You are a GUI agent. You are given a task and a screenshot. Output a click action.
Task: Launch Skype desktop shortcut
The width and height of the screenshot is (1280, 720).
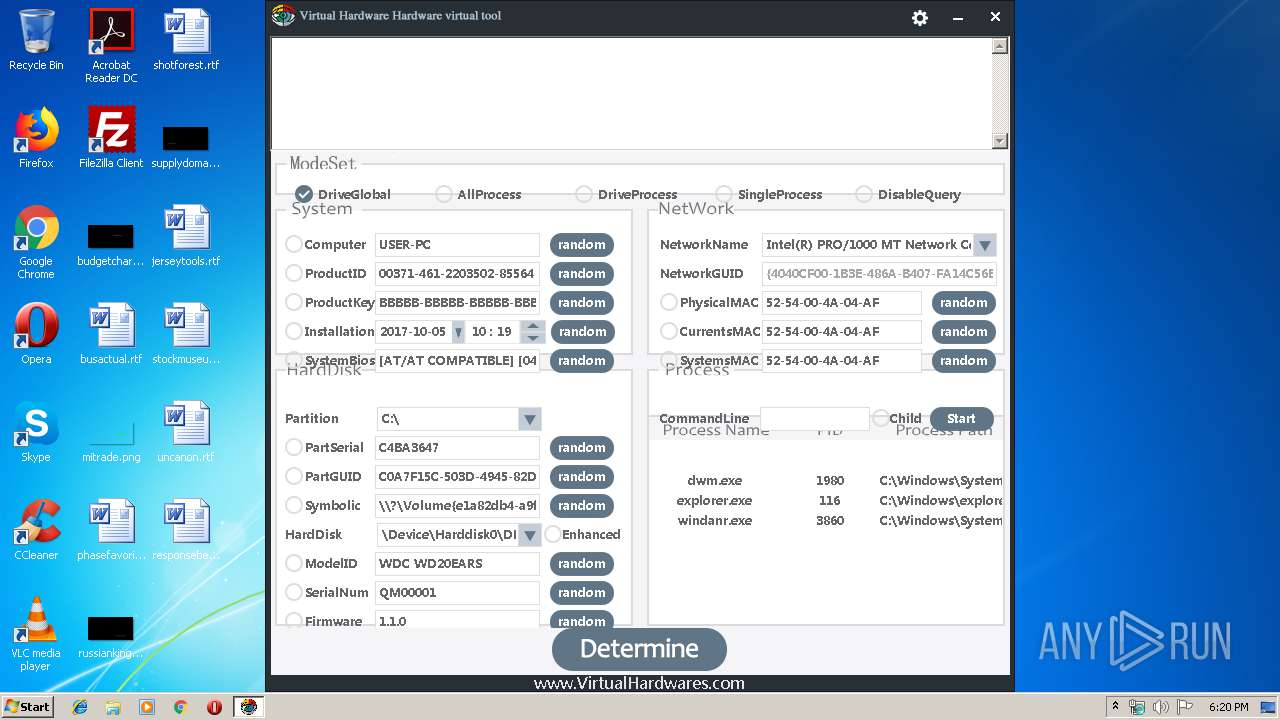coord(36,433)
